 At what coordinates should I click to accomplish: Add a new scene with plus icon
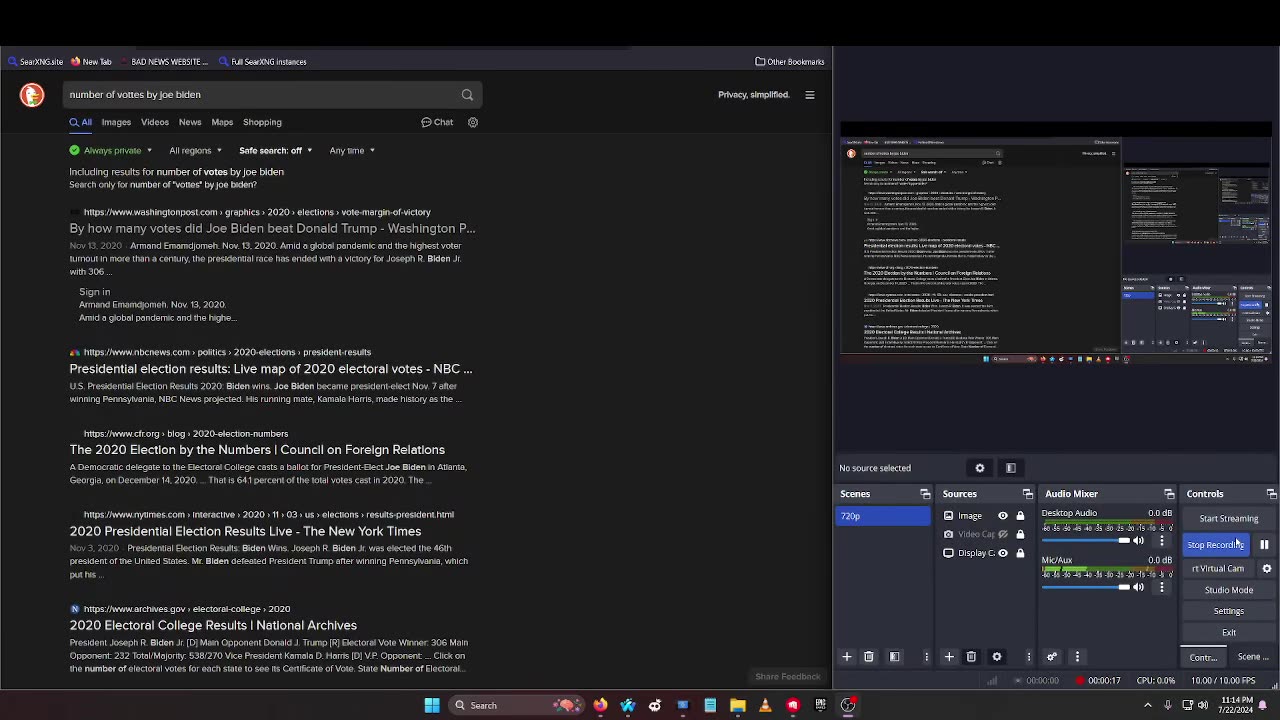coord(847,657)
